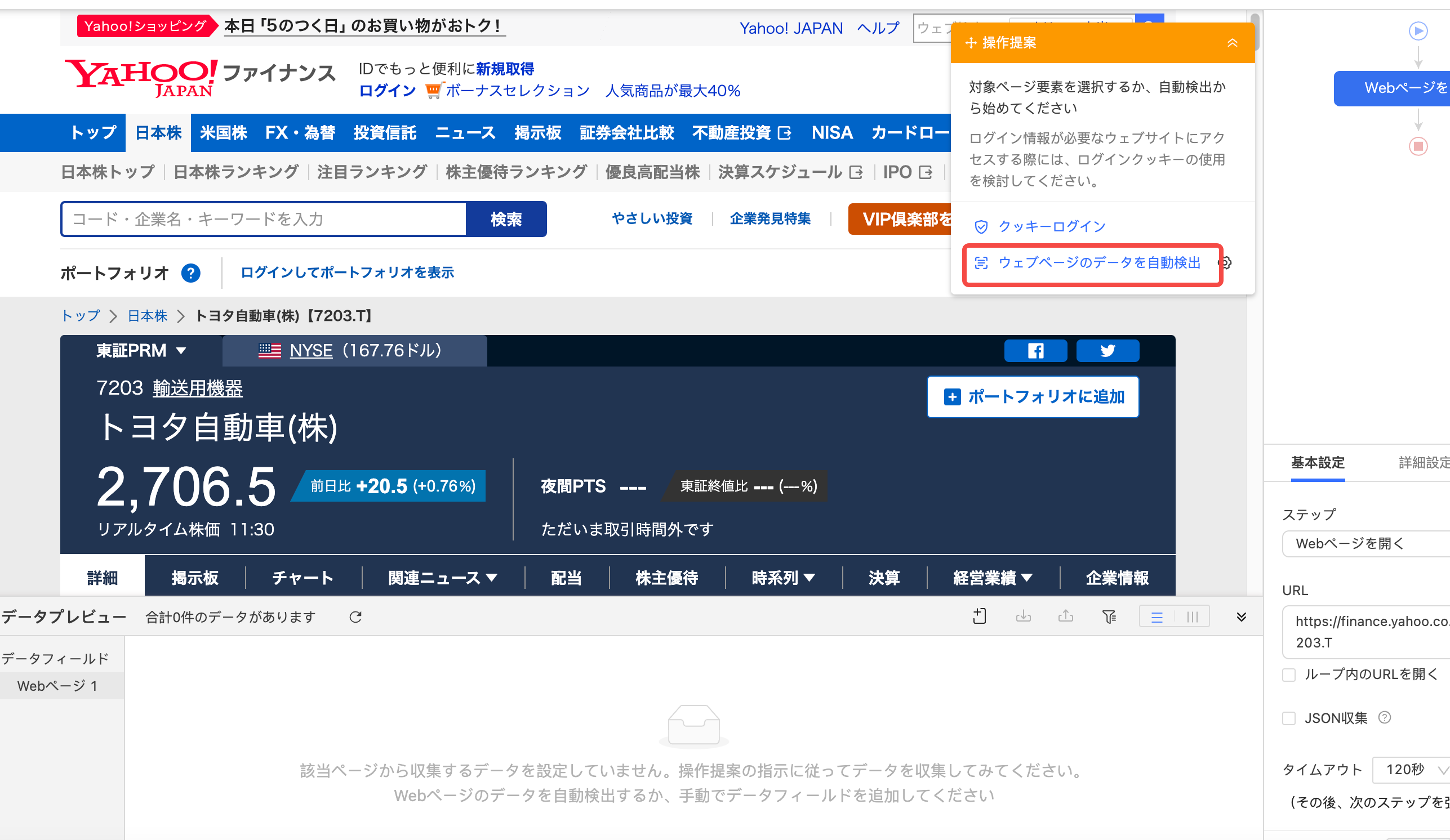The height and width of the screenshot is (840, 1450).
Task: Expand the 関連ニュース dropdown tab
Action: click(x=442, y=577)
